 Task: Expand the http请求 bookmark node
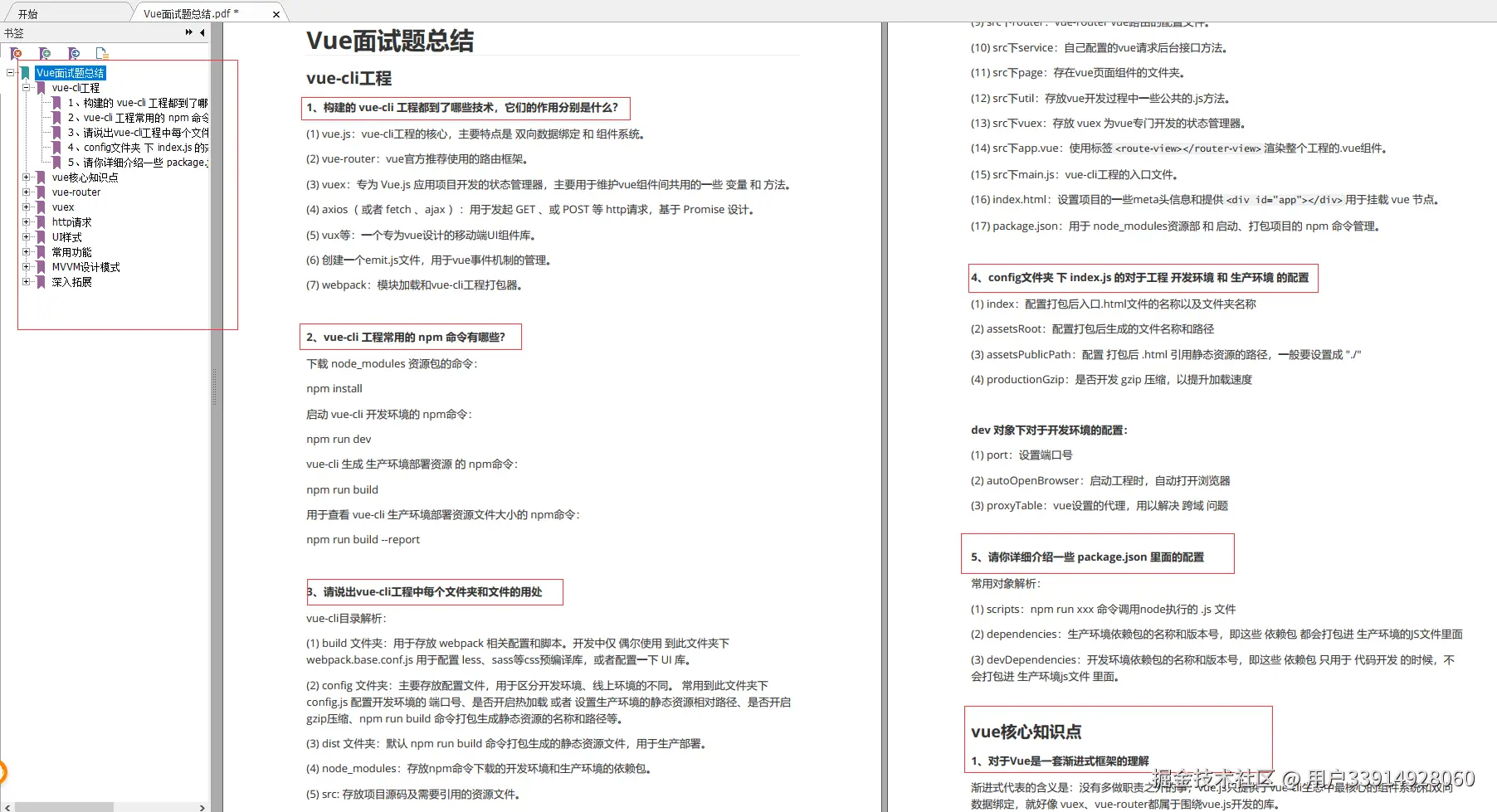27,221
